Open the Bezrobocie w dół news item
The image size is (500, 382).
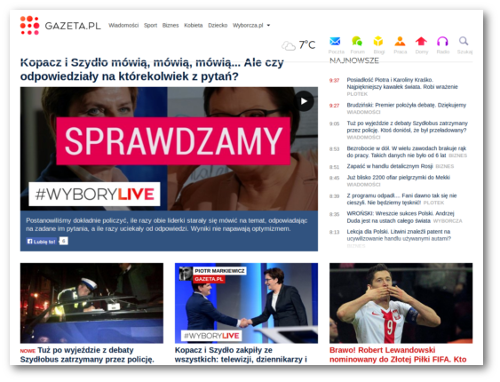[406, 152]
